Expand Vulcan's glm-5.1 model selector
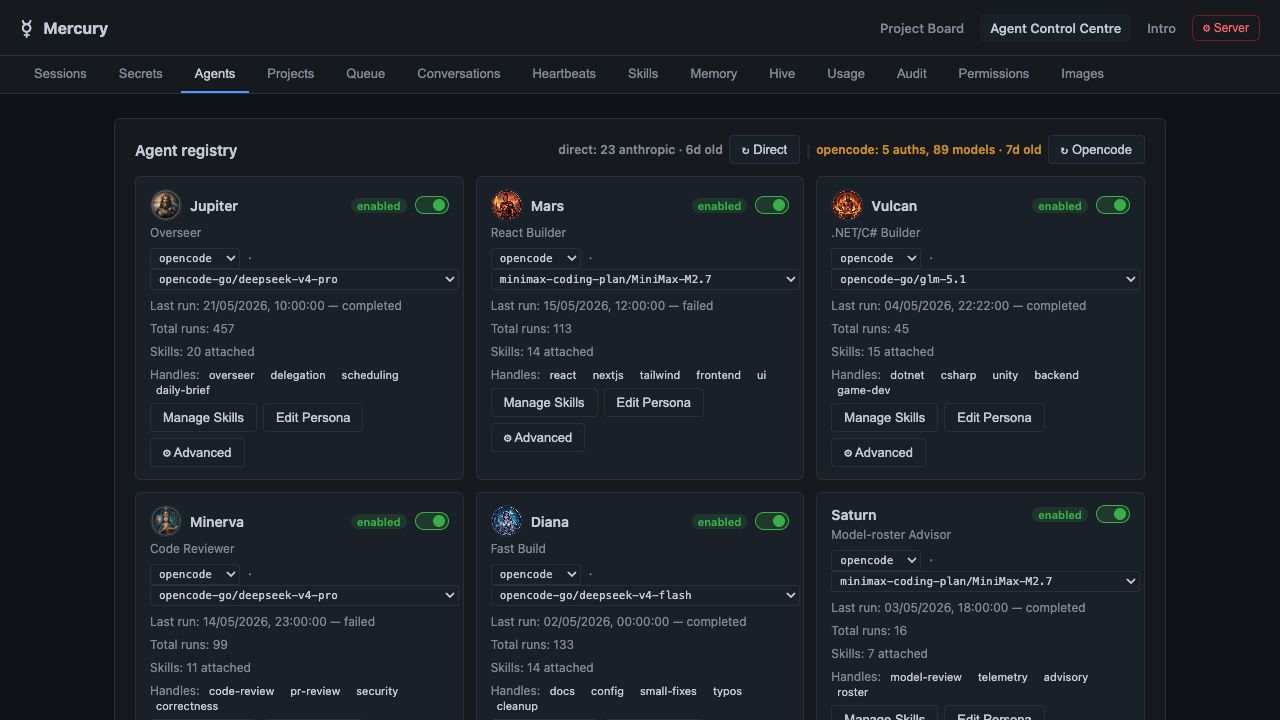1280x720 pixels. pos(985,280)
